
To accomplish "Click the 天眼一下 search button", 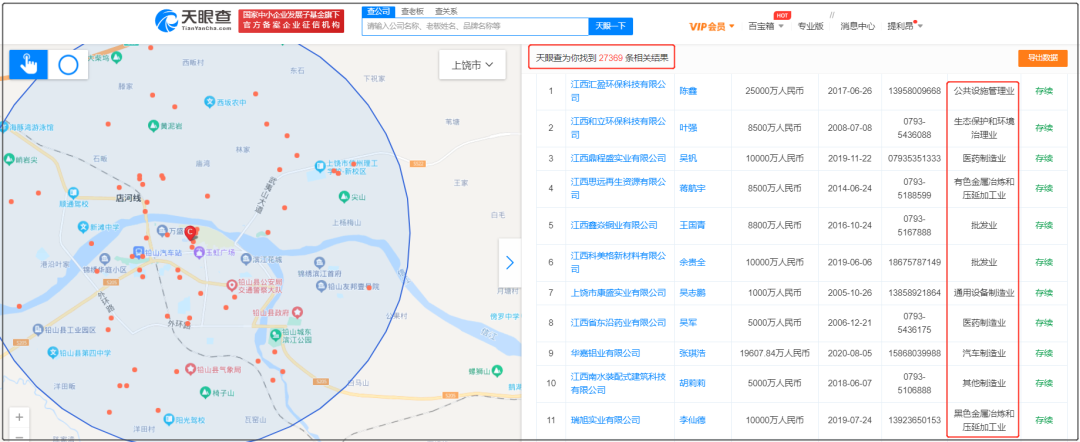I will [610, 26].
